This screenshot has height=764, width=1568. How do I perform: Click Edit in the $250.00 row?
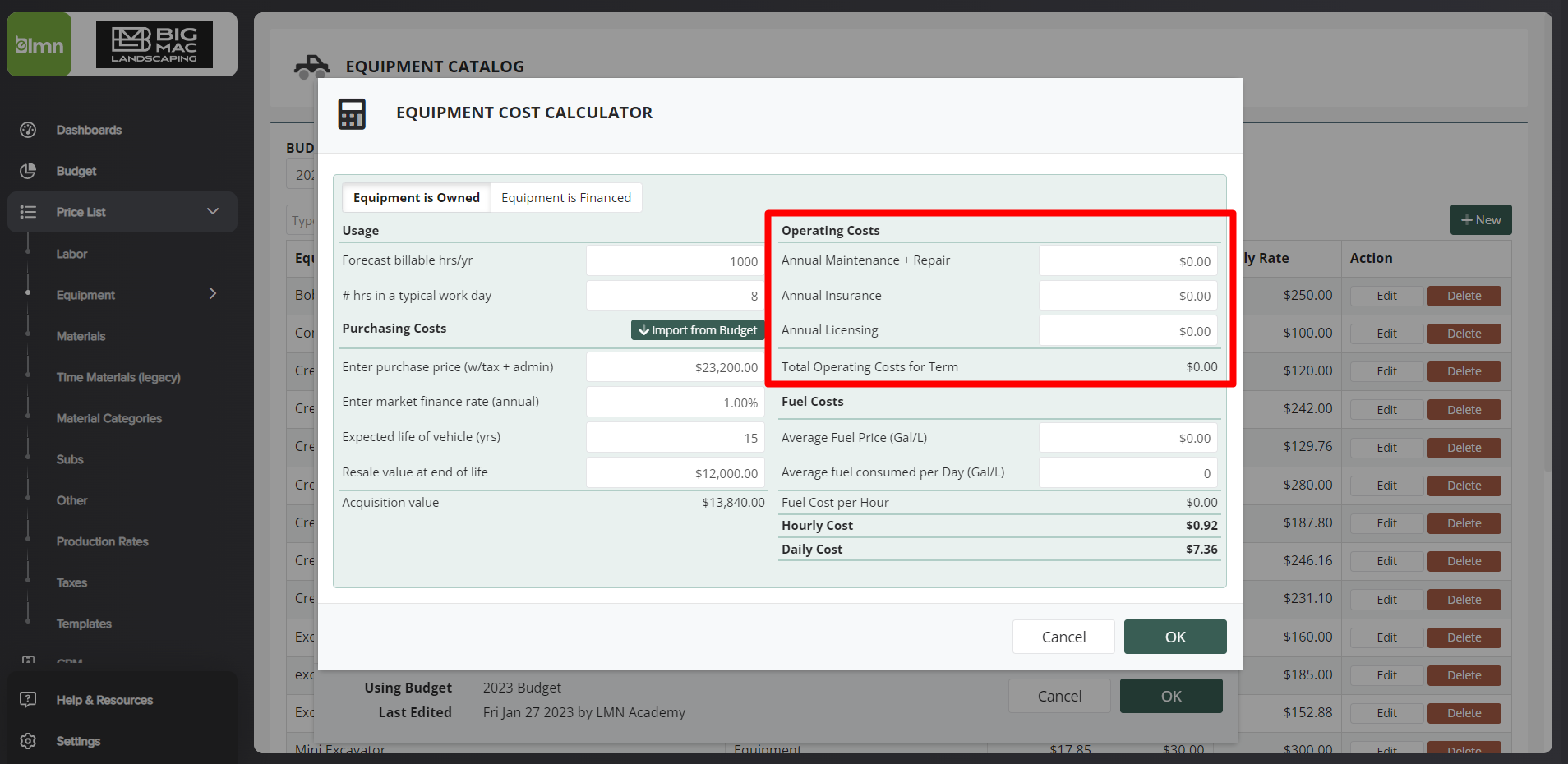tap(1387, 296)
